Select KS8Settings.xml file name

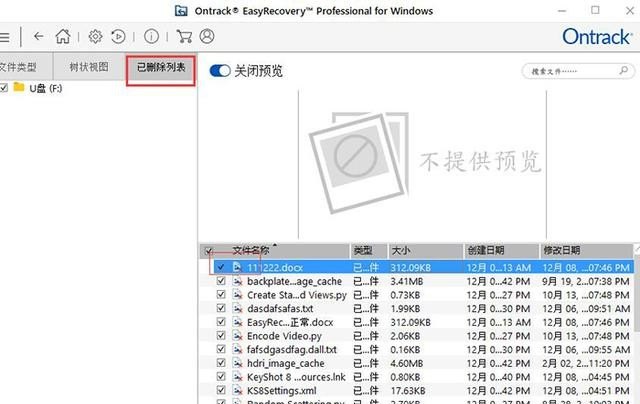coord(281,391)
